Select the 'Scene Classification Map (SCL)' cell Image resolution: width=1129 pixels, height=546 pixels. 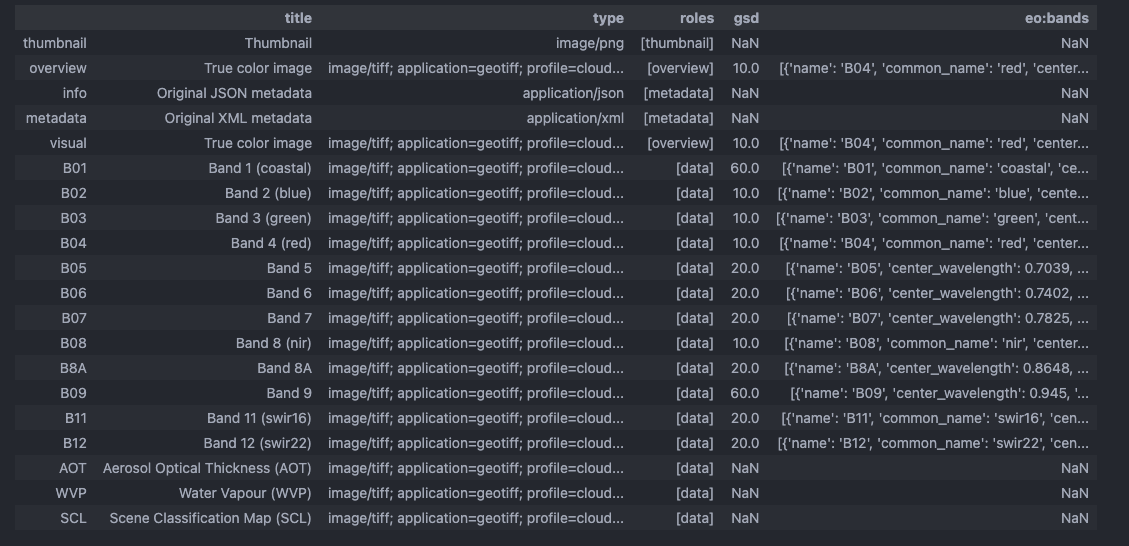pyautogui.click(x=210, y=518)
